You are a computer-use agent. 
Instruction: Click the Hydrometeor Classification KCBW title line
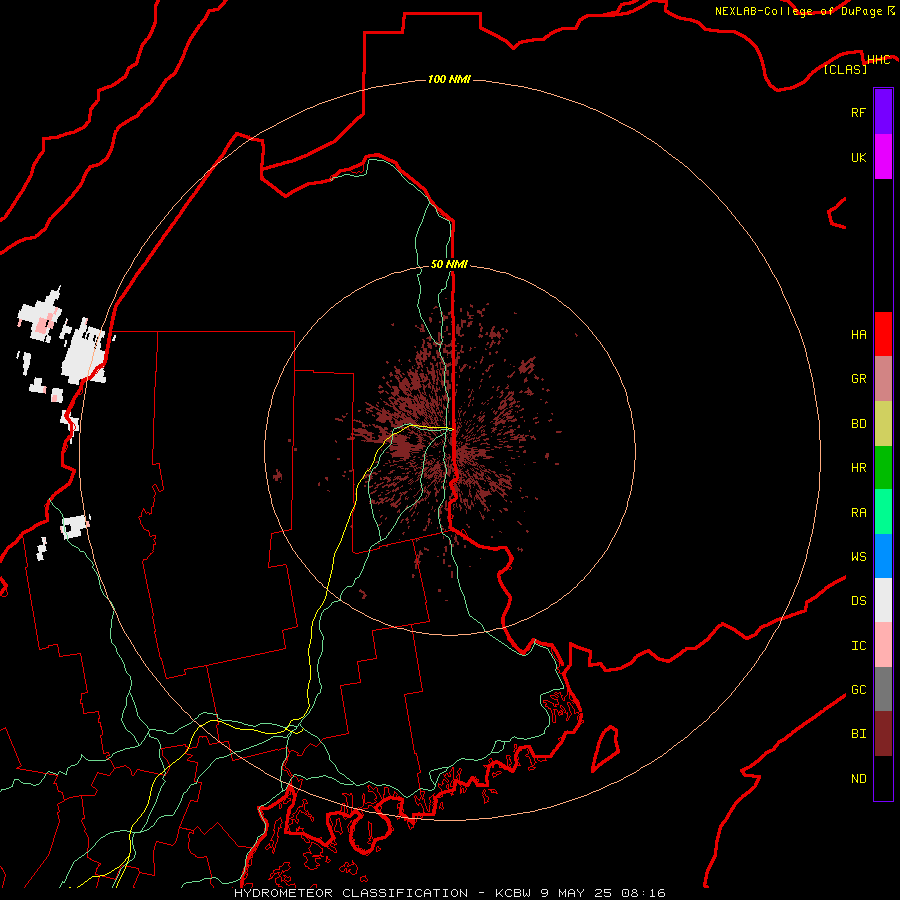[449, 893]
